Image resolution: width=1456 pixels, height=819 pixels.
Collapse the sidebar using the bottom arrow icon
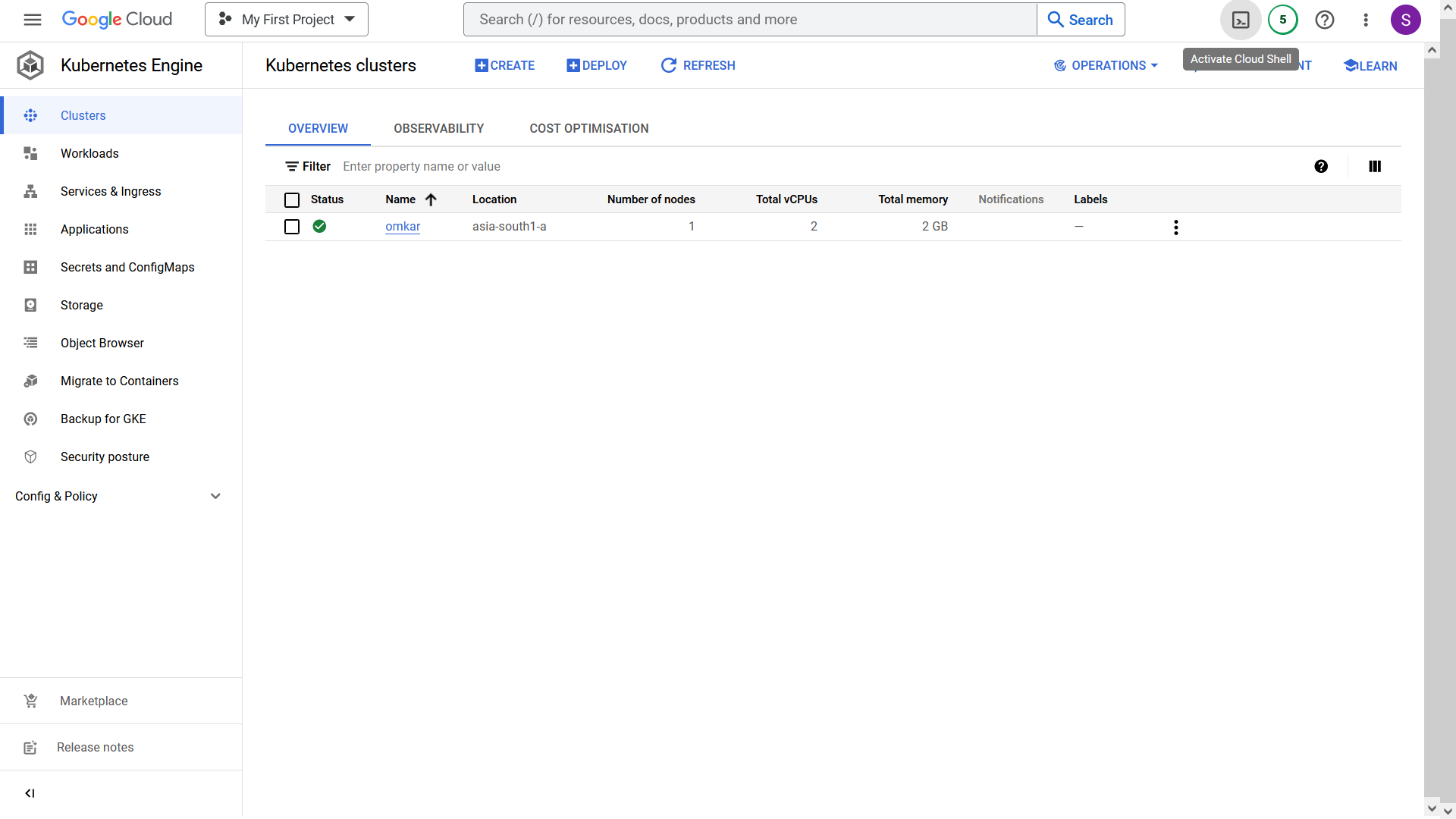(30, 793)
